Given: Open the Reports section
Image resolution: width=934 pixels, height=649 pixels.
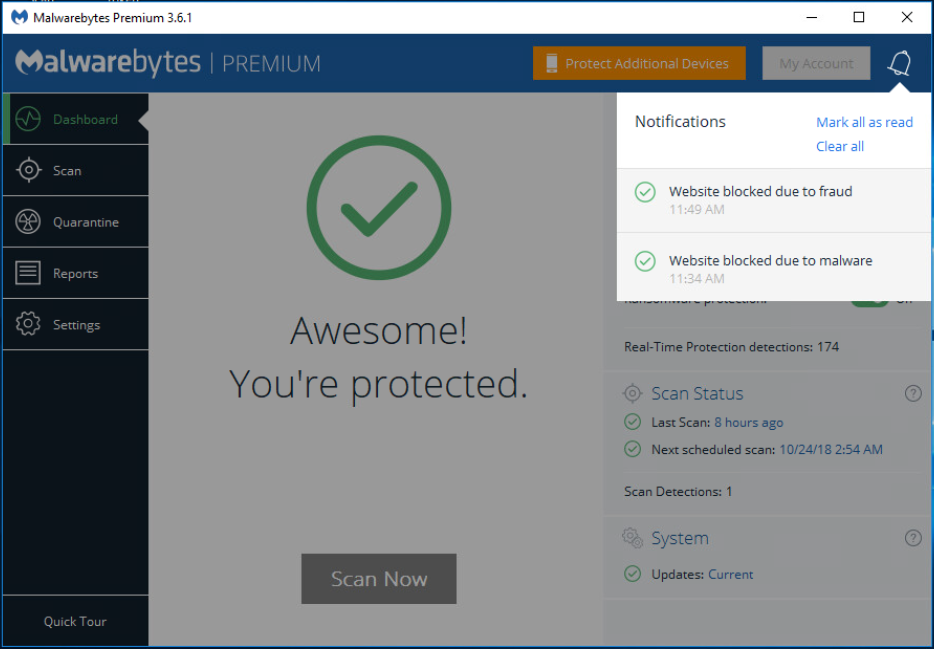Looking at the screenshot, I should pos(76,273).
